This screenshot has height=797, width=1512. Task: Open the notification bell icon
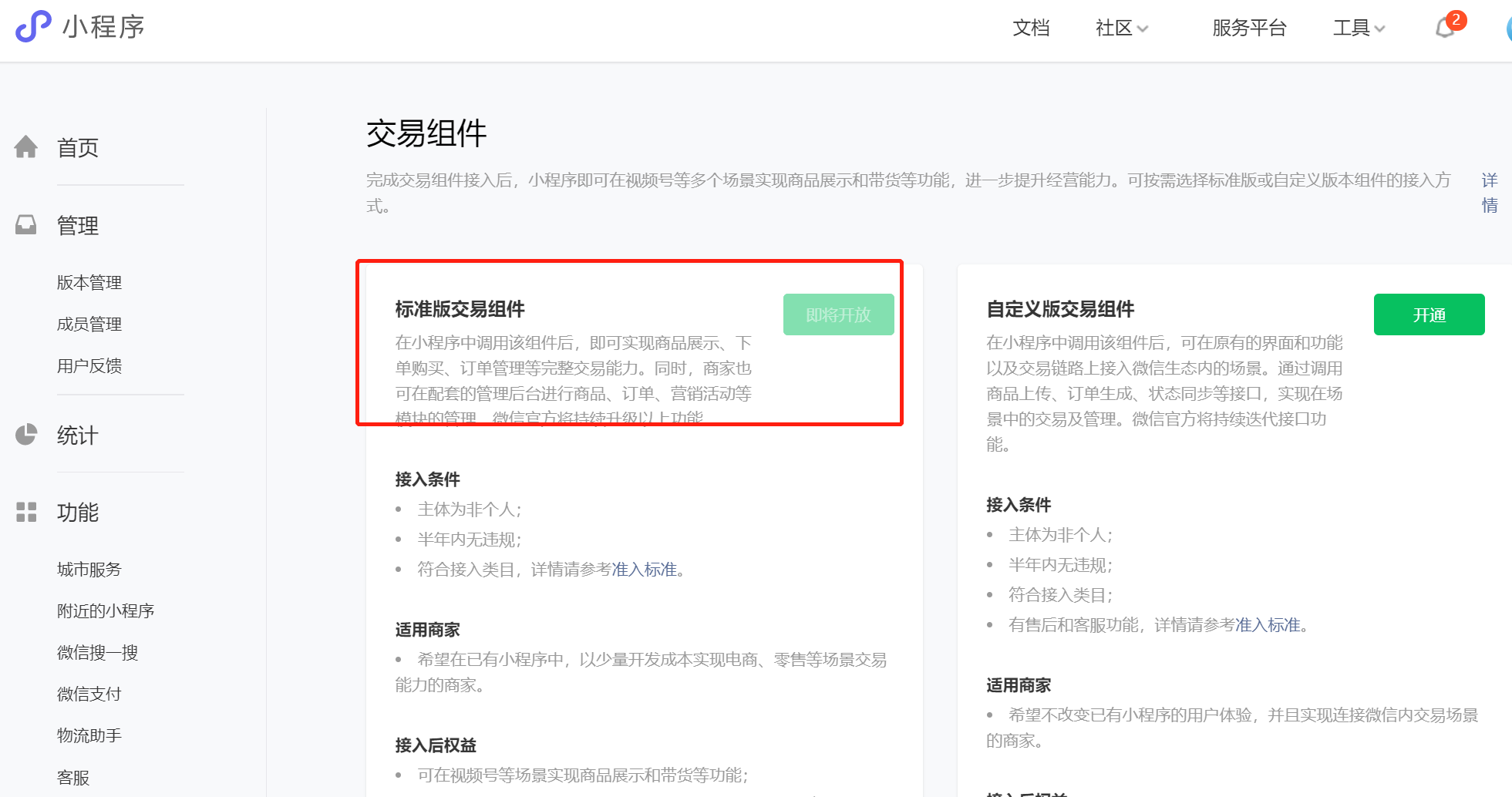click(x=1445, y=29)
